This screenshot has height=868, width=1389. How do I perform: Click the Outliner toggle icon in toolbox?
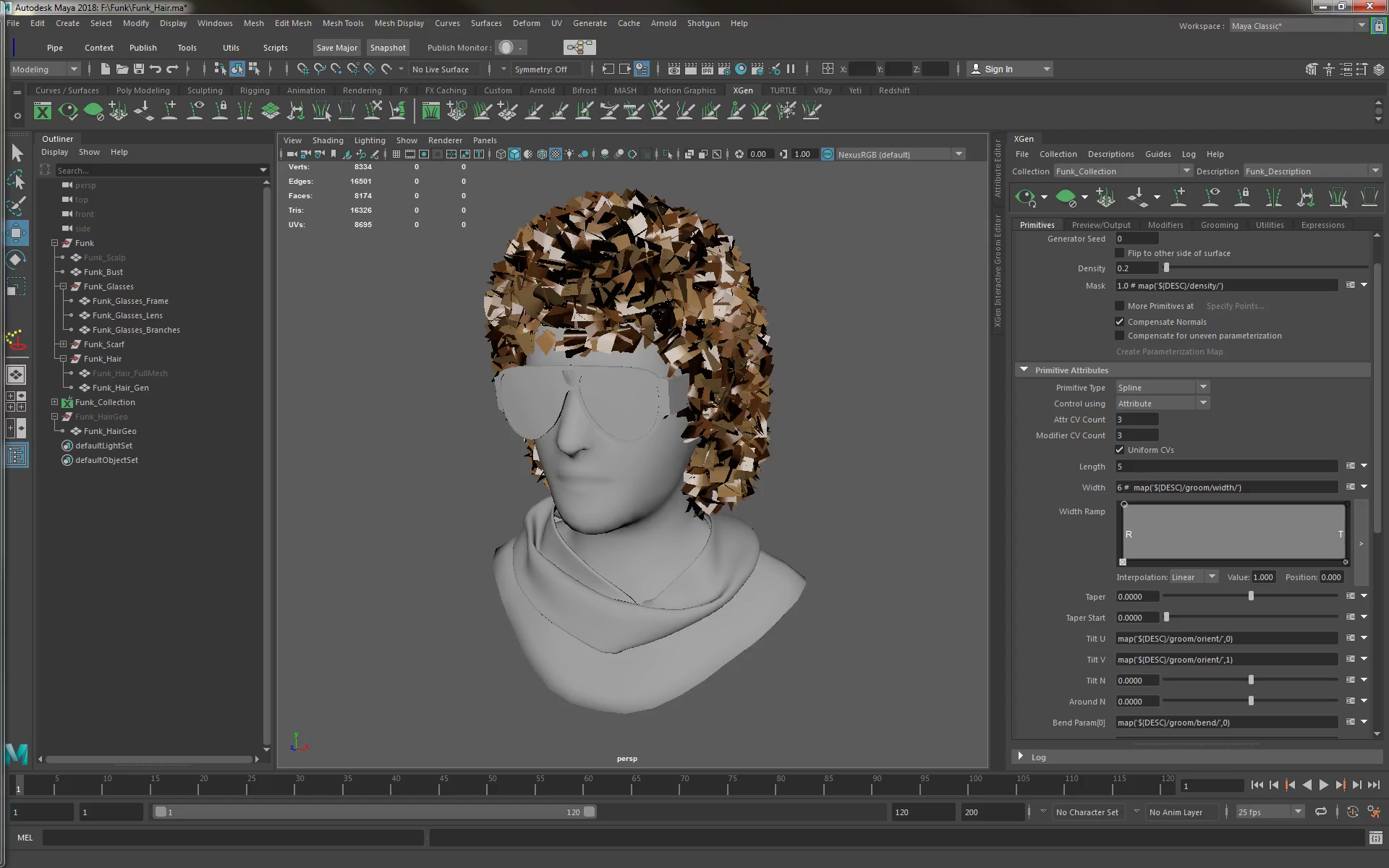click(x=17, y=455)
